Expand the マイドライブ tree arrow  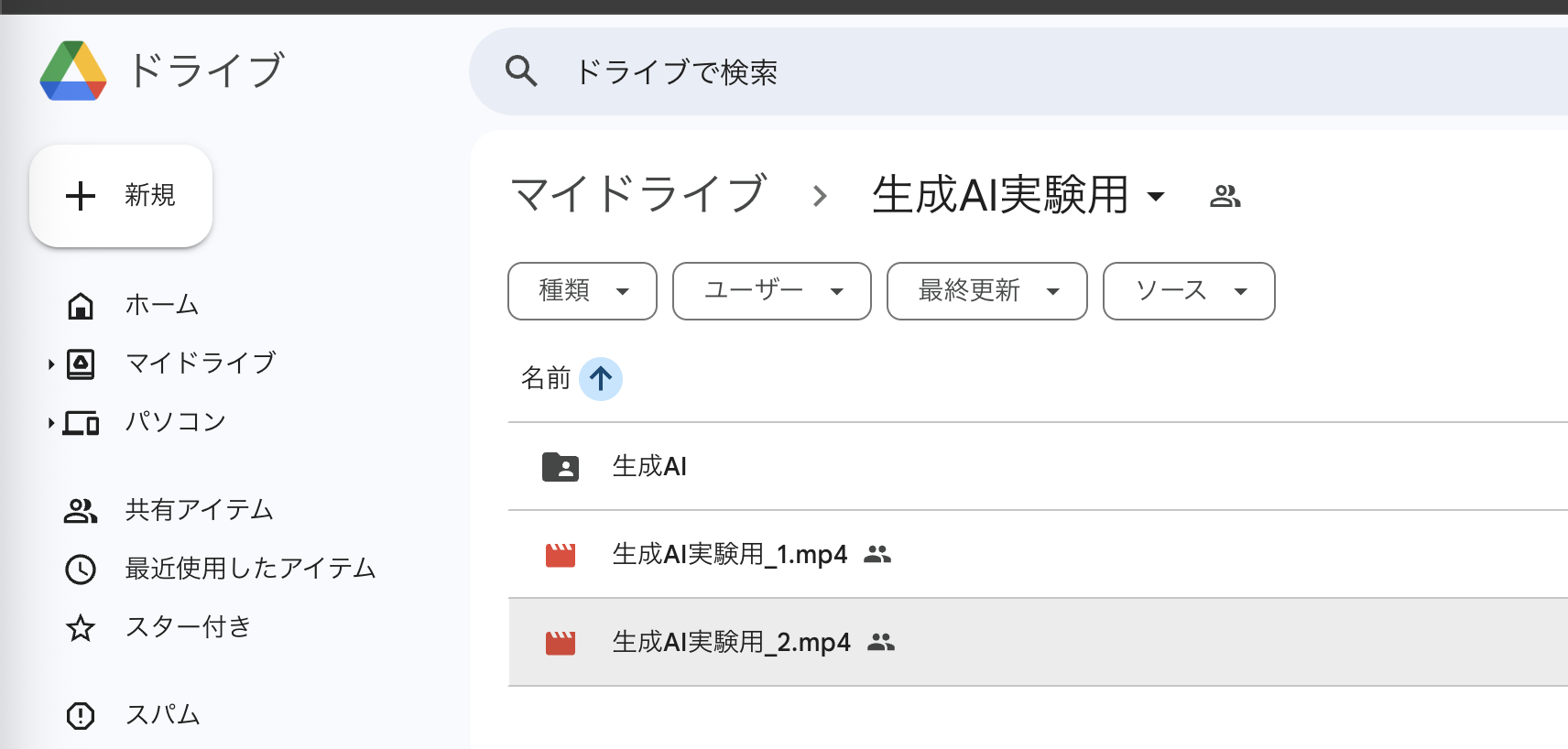coord(51,364)
